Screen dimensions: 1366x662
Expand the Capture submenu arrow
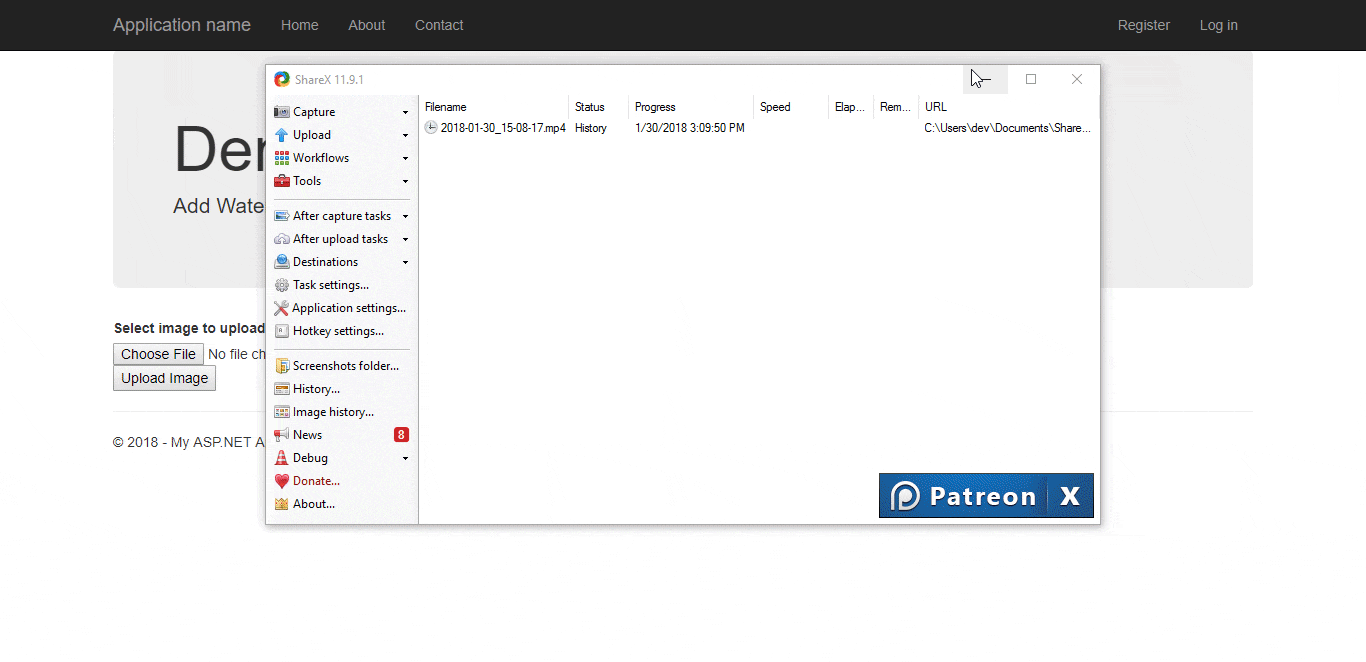coord(405,113)
